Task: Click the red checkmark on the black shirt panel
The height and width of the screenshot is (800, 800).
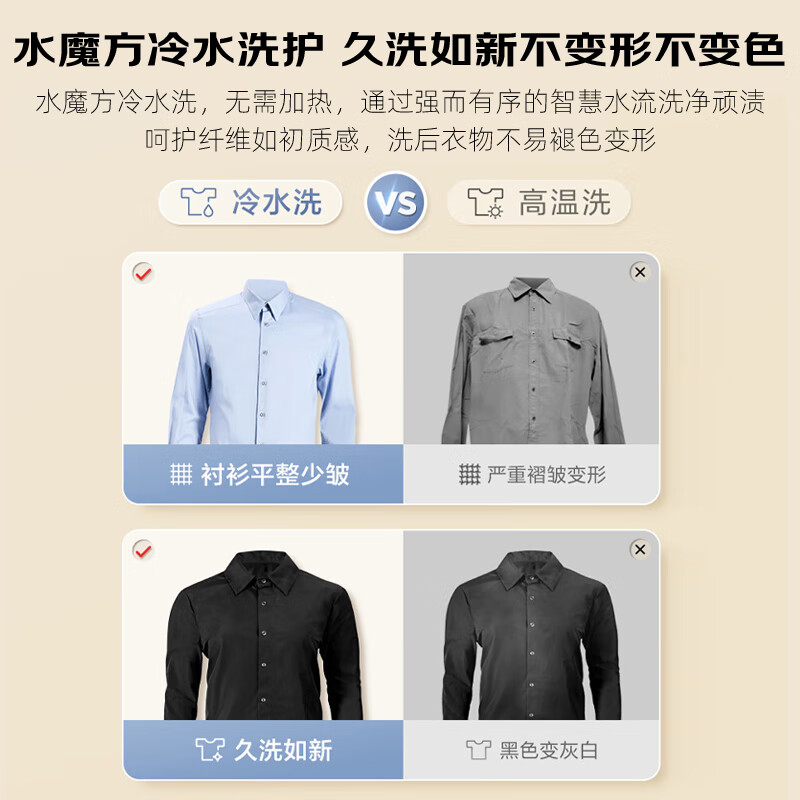Action: (x=143, y=550)
